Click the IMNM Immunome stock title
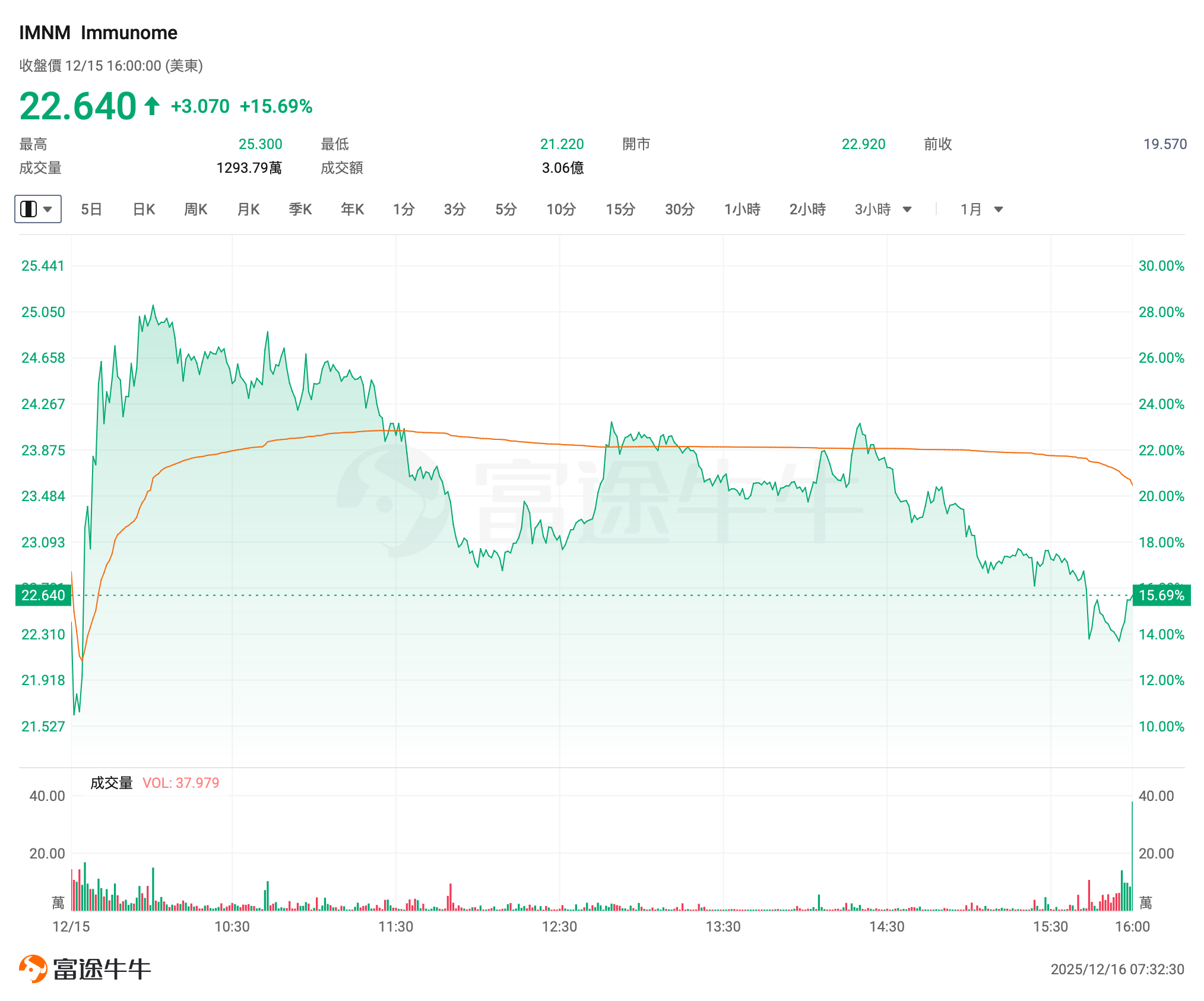 98,33
